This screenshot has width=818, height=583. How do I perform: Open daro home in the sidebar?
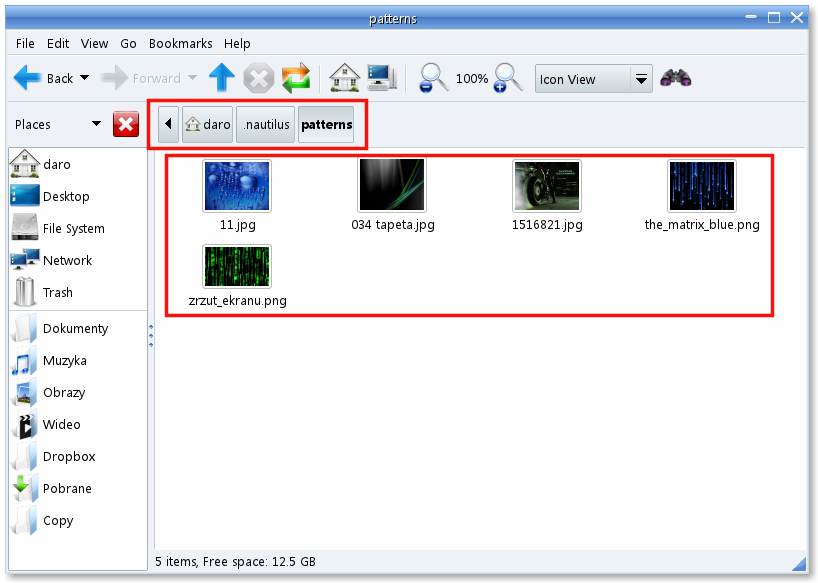coord(78,164)
